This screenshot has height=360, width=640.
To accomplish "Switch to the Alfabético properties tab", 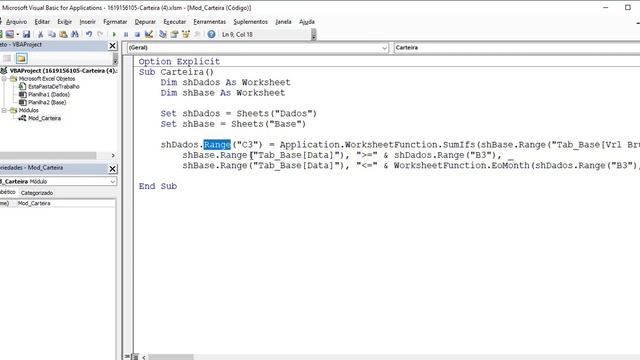I will coord(8,192).
